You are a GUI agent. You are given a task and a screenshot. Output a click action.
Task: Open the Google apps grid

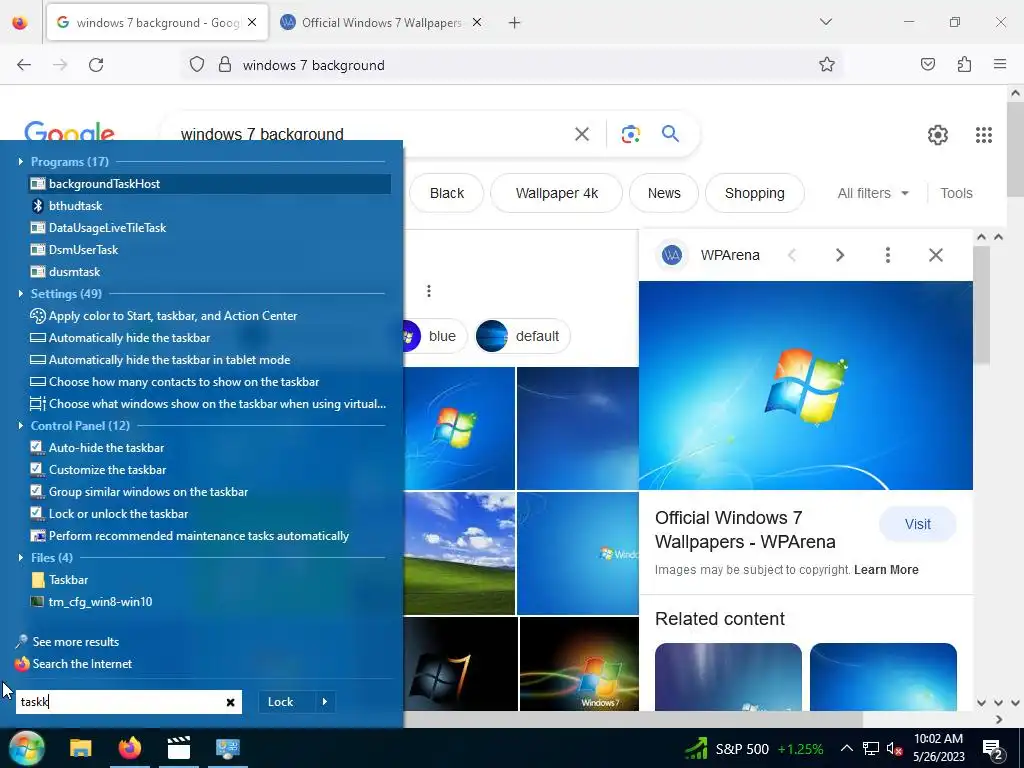[984, 135]
